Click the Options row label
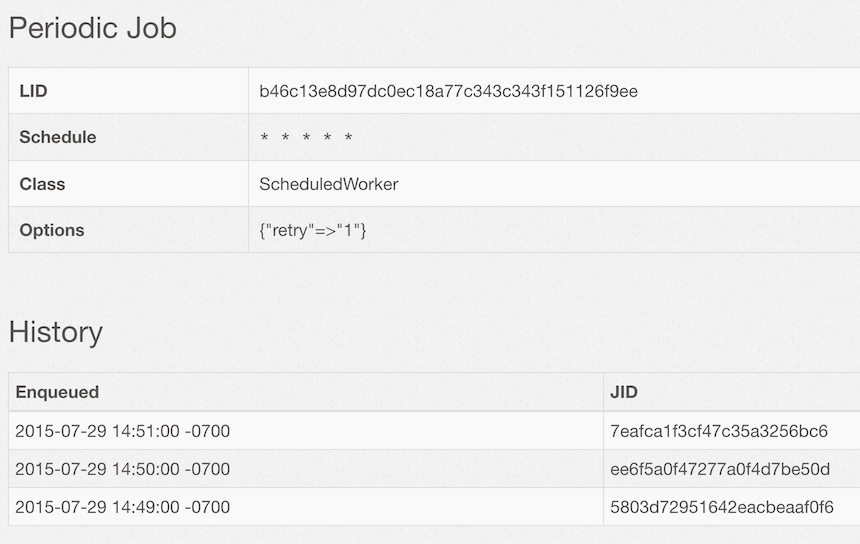 click(x=52, y=230)
